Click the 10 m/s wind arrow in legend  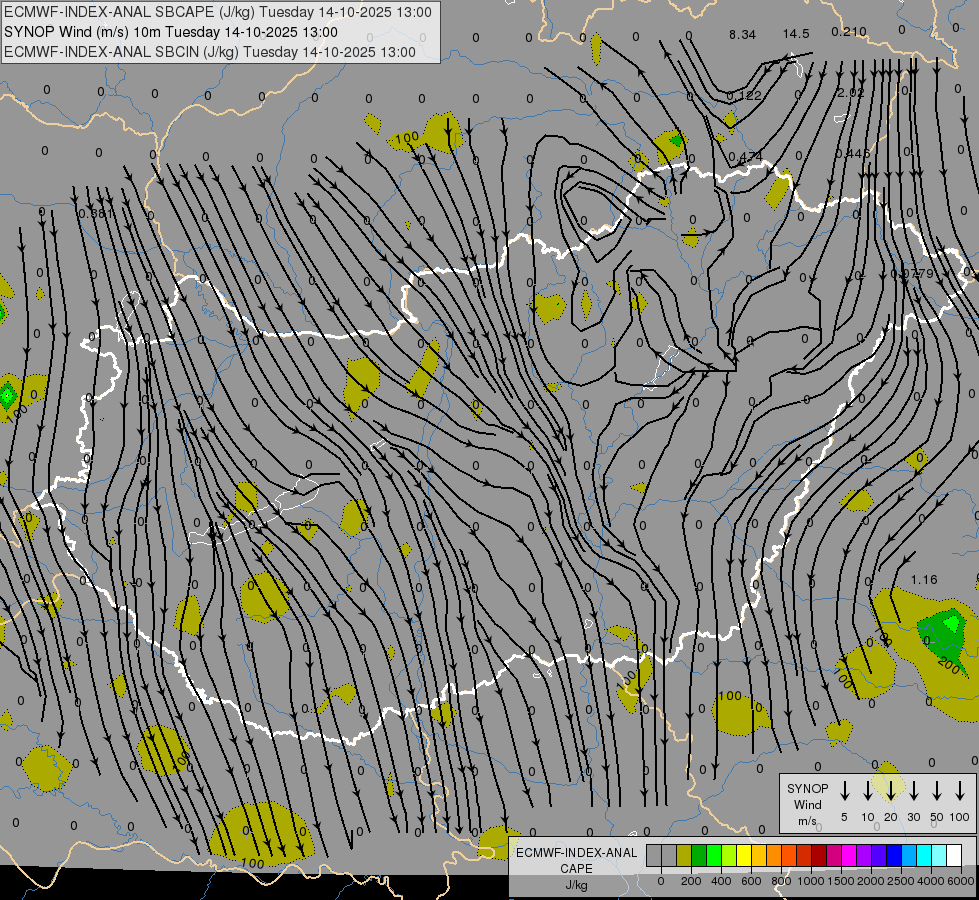pyautogui.click(x=868, y=791)
